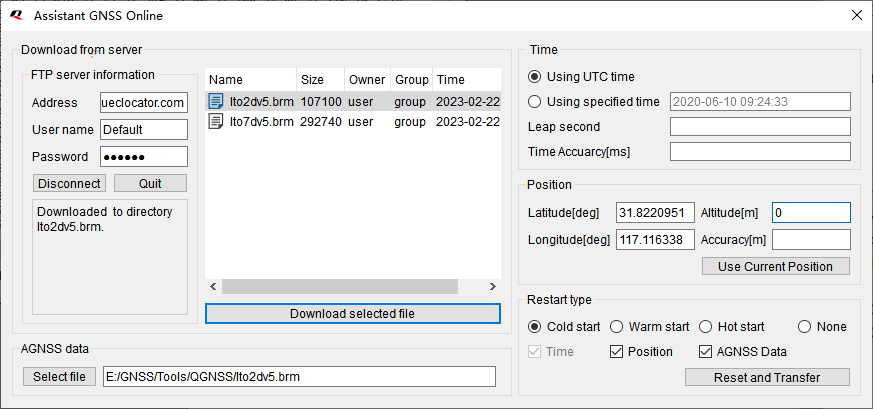Click the Disconnect button
This screenshot has height=409, width=873.
(x=69, y=183)
